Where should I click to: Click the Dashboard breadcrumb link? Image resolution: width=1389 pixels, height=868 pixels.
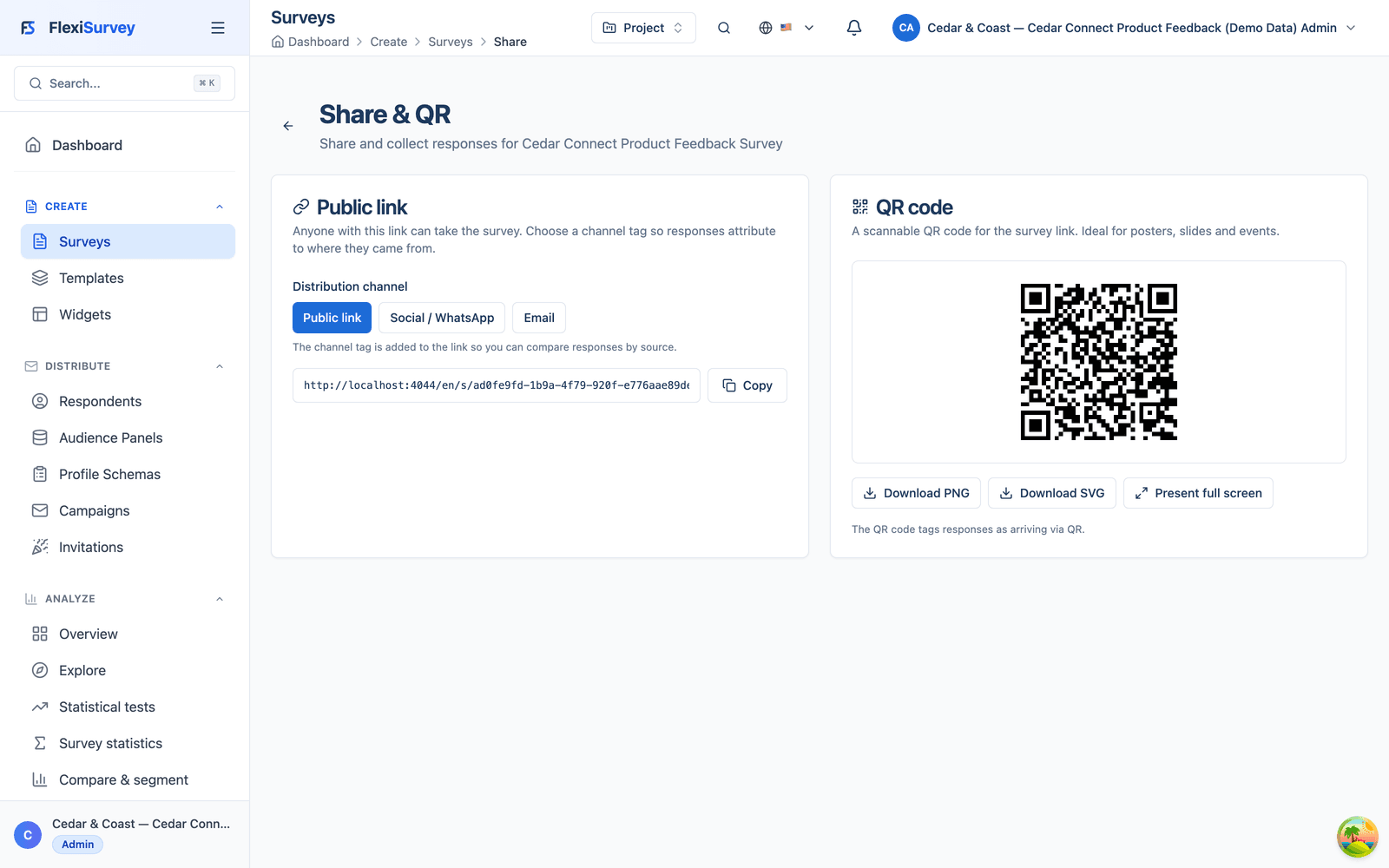(319, 42)
